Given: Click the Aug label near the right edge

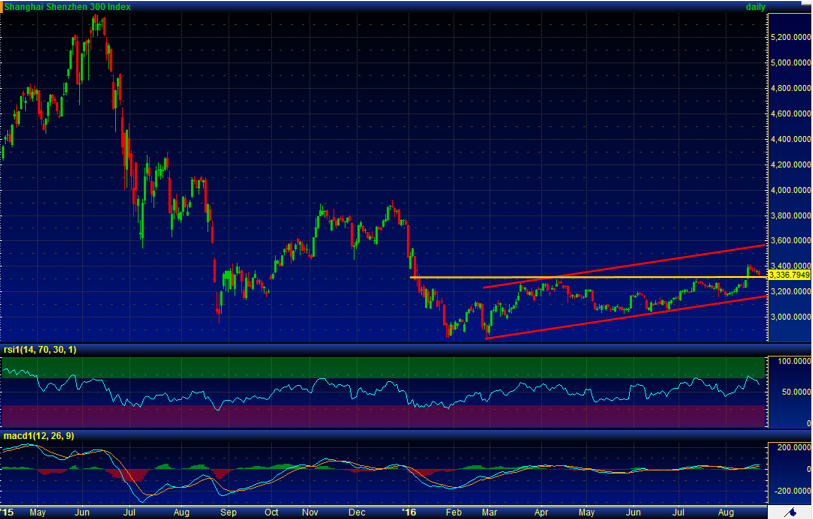Looking at the screenshot, I should (727, 512).
